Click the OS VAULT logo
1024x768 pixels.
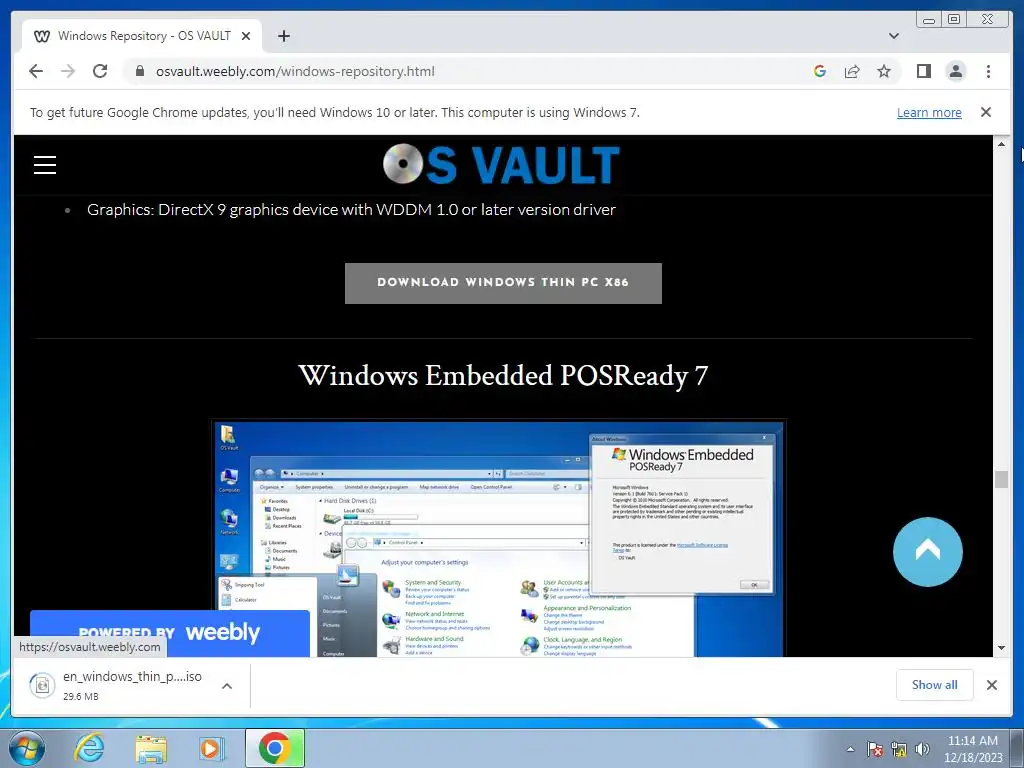[502, 164]
